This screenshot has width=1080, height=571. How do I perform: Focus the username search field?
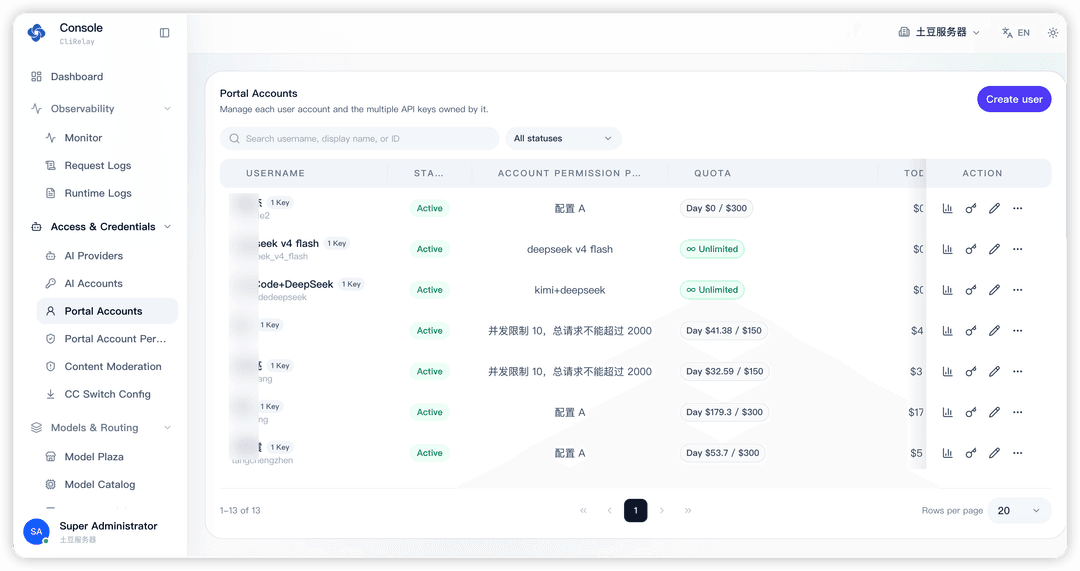click(x=360, y=138)
